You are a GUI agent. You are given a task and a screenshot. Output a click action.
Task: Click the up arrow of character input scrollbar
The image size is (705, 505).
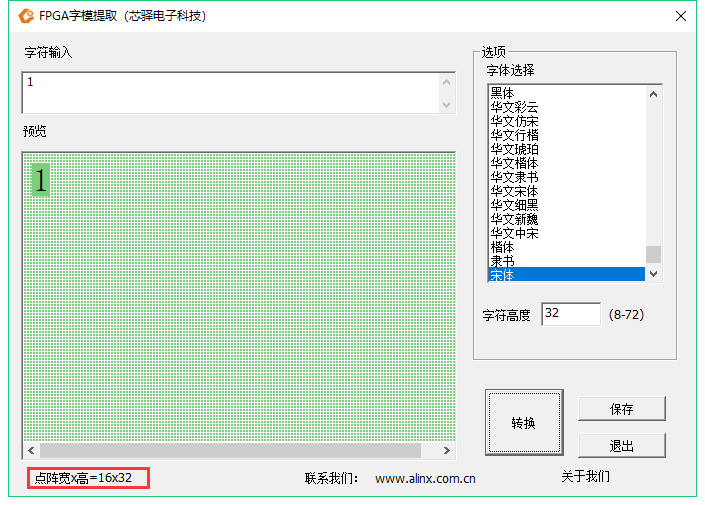click(x=446, y=82)
